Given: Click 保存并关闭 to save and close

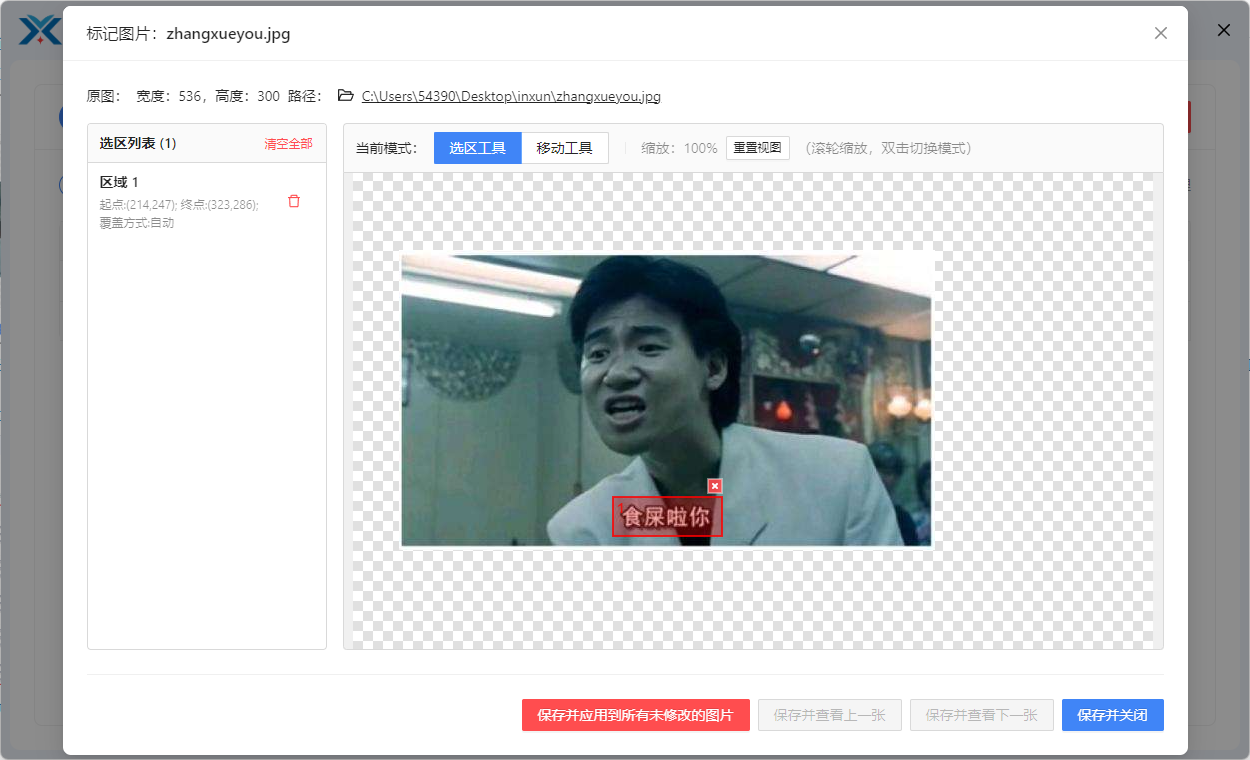Looking at the screenshot, I should (1112, 715).
